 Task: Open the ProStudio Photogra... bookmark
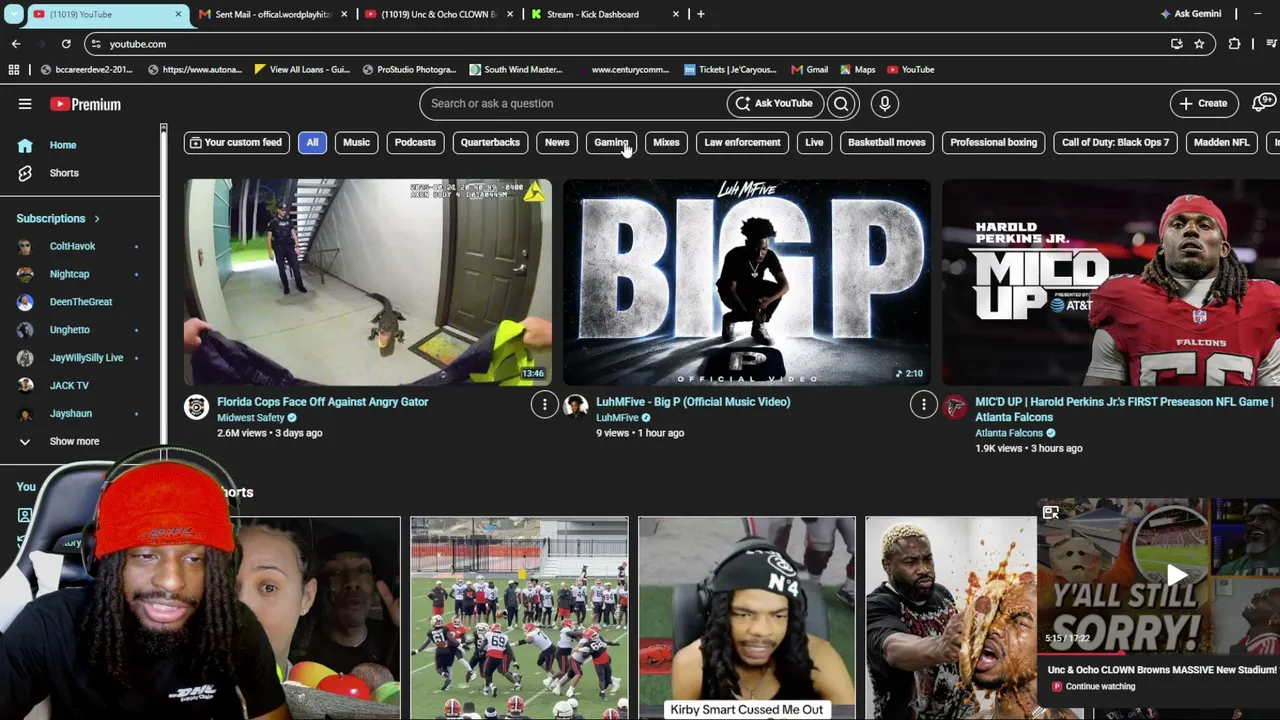coord(409,70)
